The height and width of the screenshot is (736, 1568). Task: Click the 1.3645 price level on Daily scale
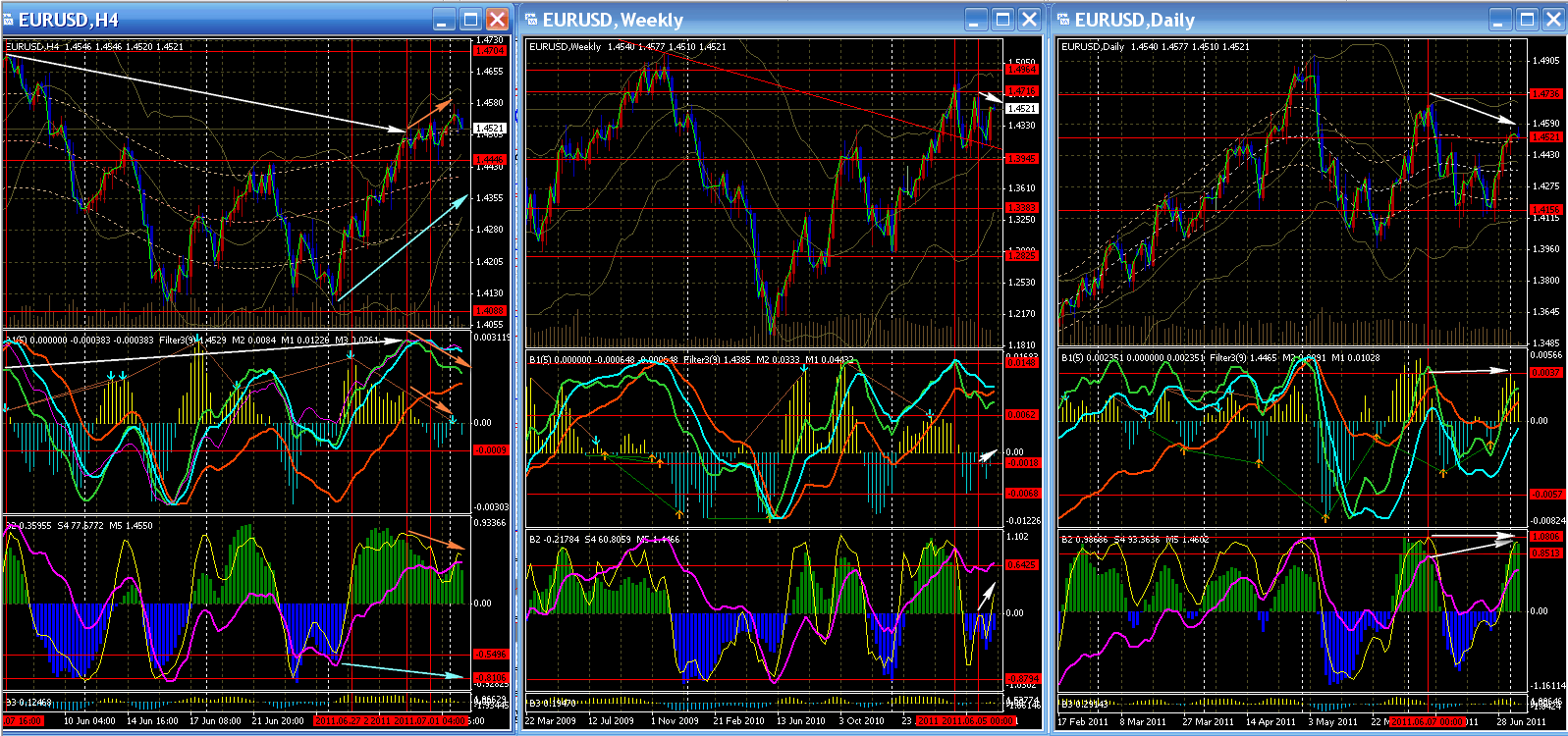click(1545, 312)
